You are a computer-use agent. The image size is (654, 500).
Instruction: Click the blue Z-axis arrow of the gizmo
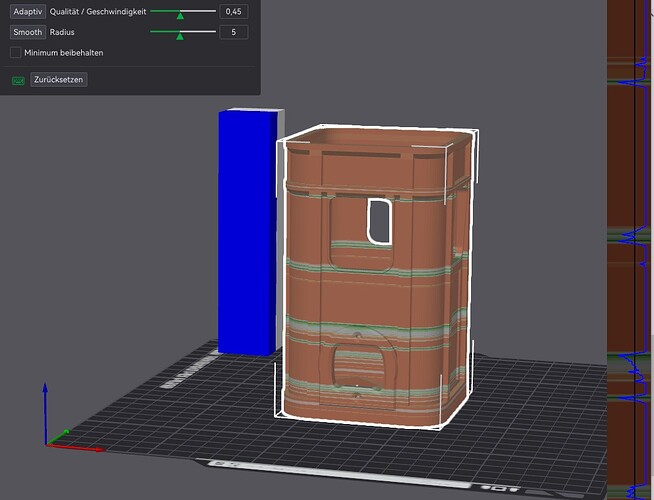(45, 412)
